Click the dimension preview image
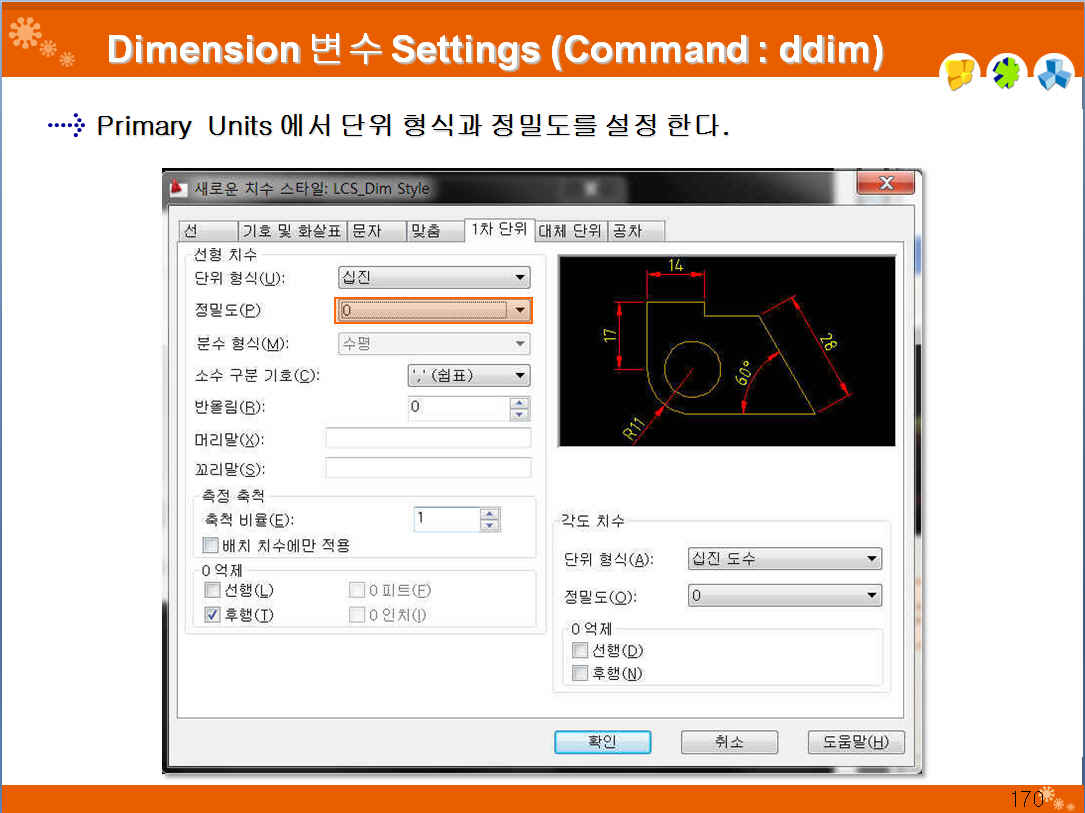1085x813 pixels. [726, 351]
